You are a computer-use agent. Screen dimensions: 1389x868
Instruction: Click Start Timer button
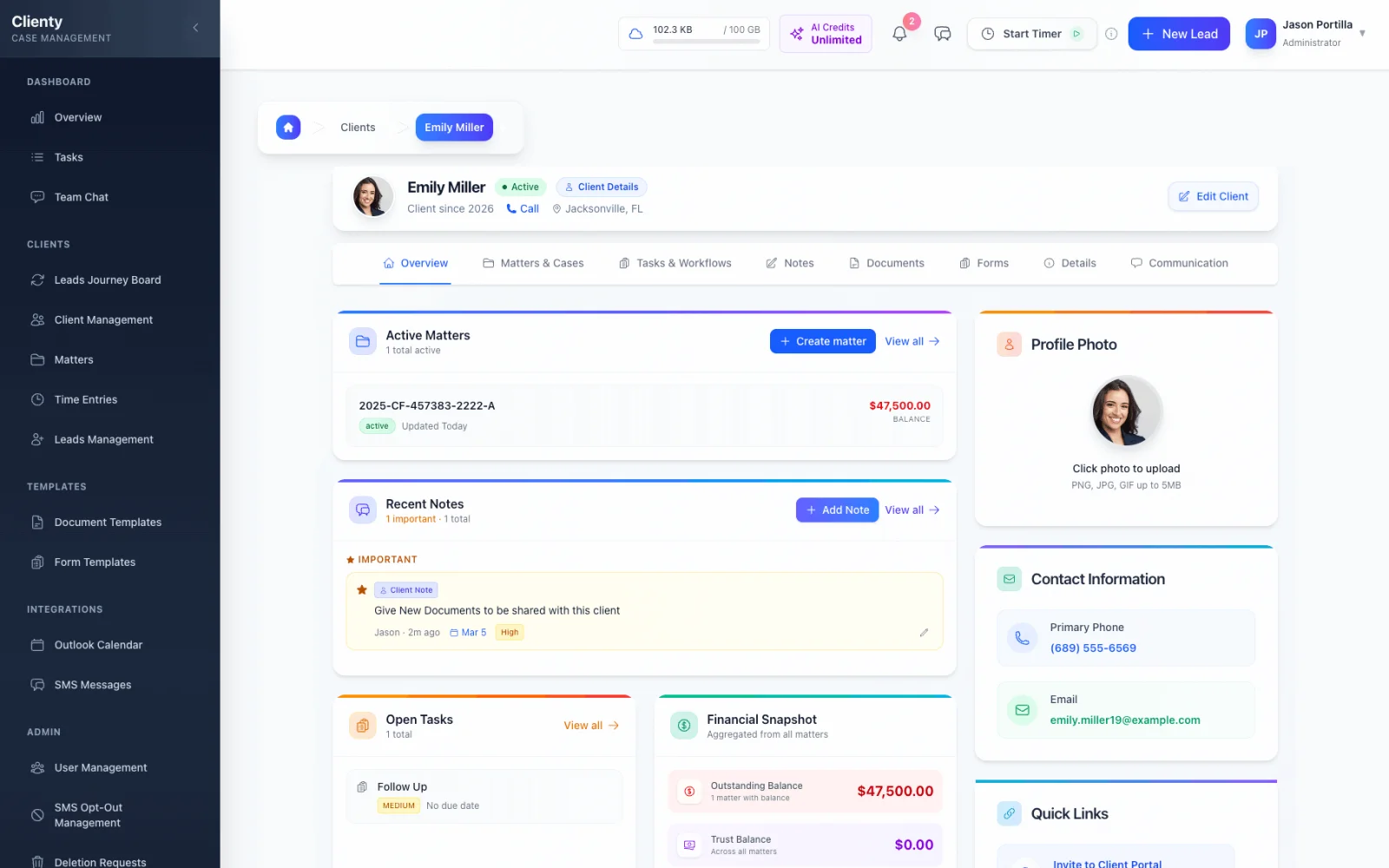coord(1031,34)
